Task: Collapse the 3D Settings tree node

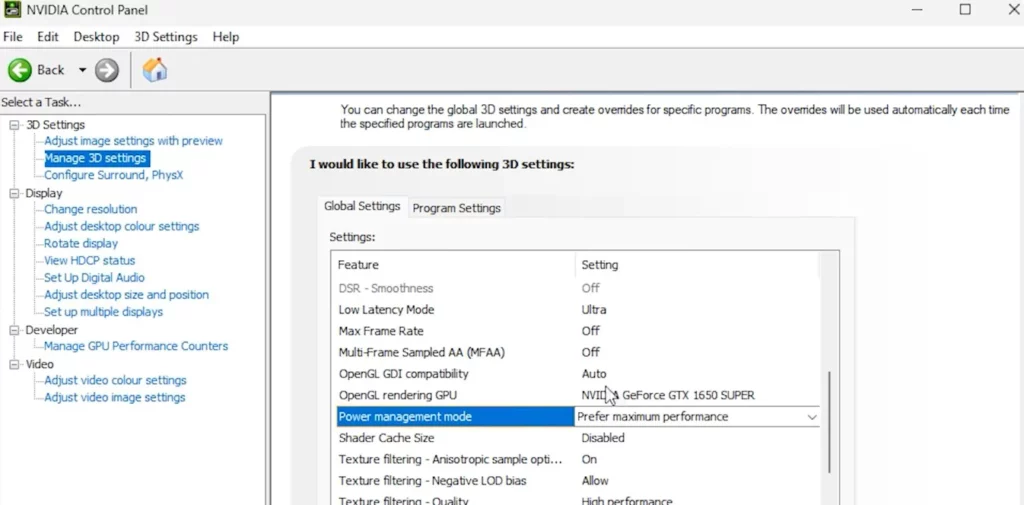Action: pos(15,125)
